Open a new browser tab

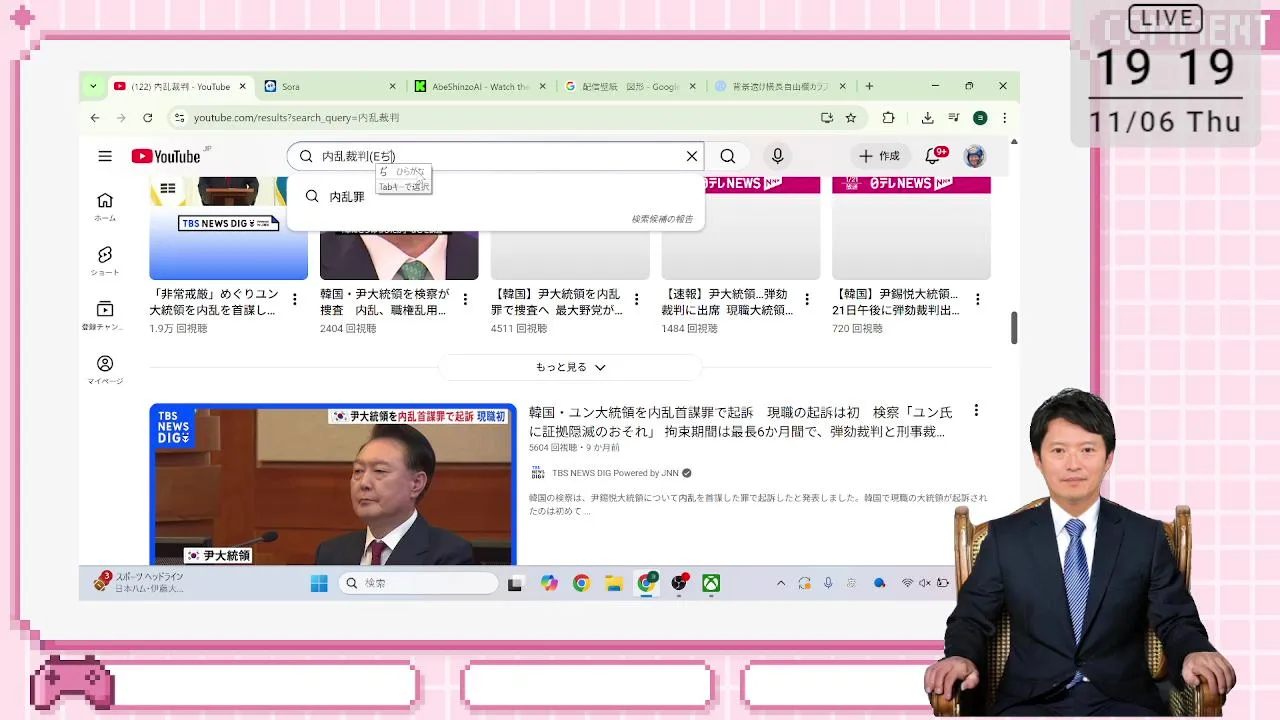869,86
